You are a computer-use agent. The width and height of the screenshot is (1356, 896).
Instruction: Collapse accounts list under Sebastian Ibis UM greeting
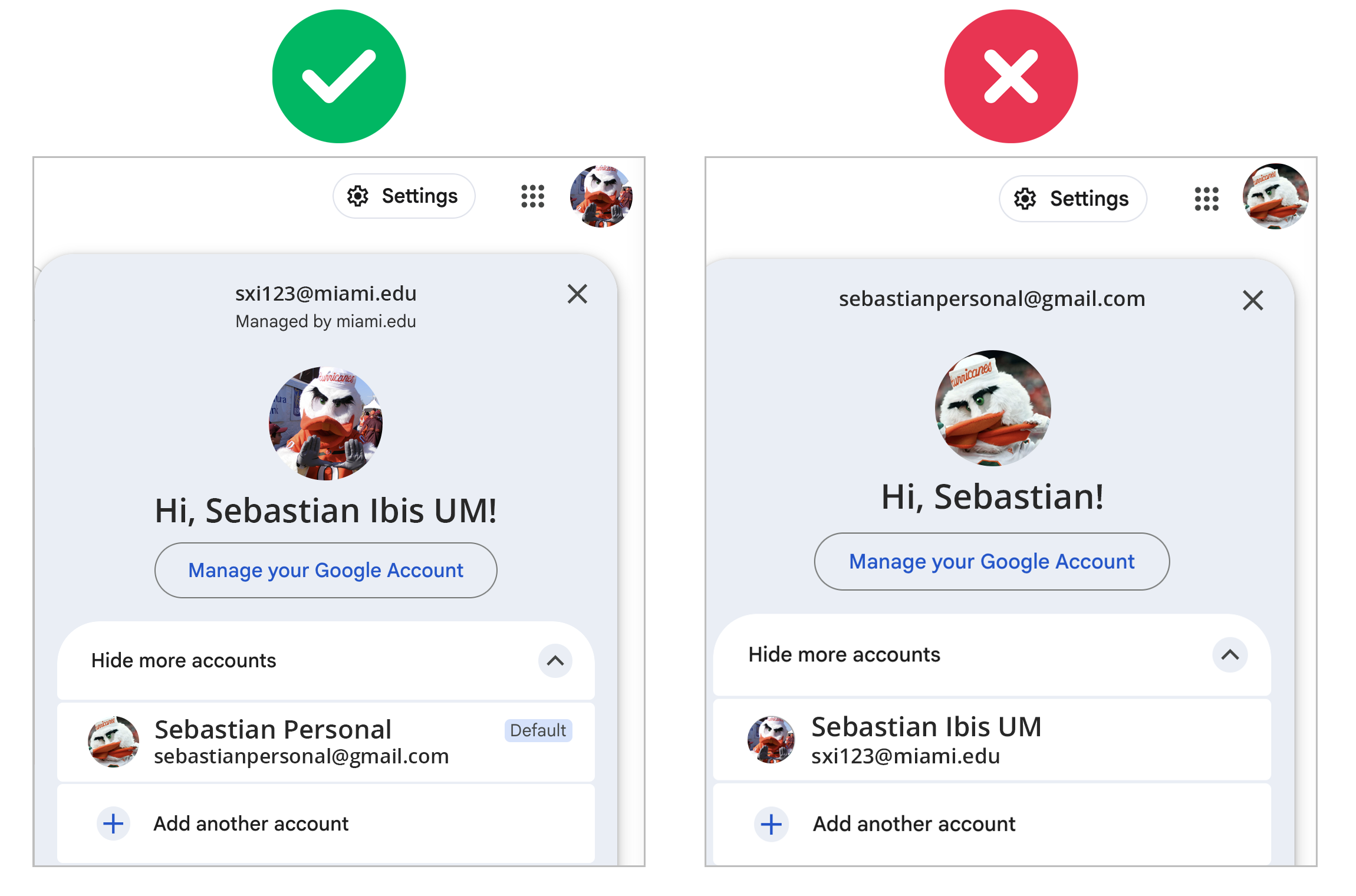(555, 661)
